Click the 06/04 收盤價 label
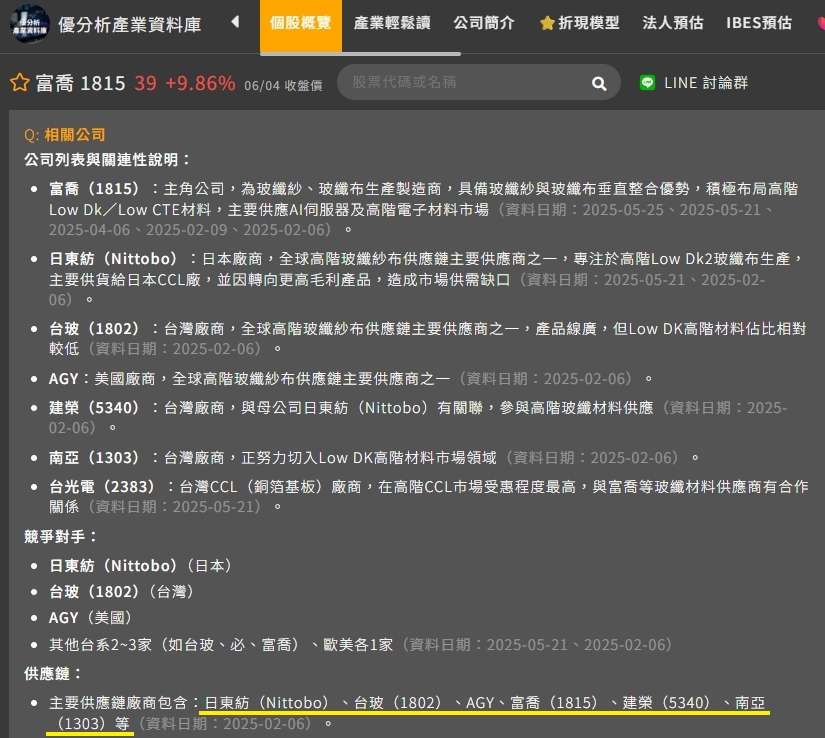This screenshot has height=738, width=825. (283, 86)
